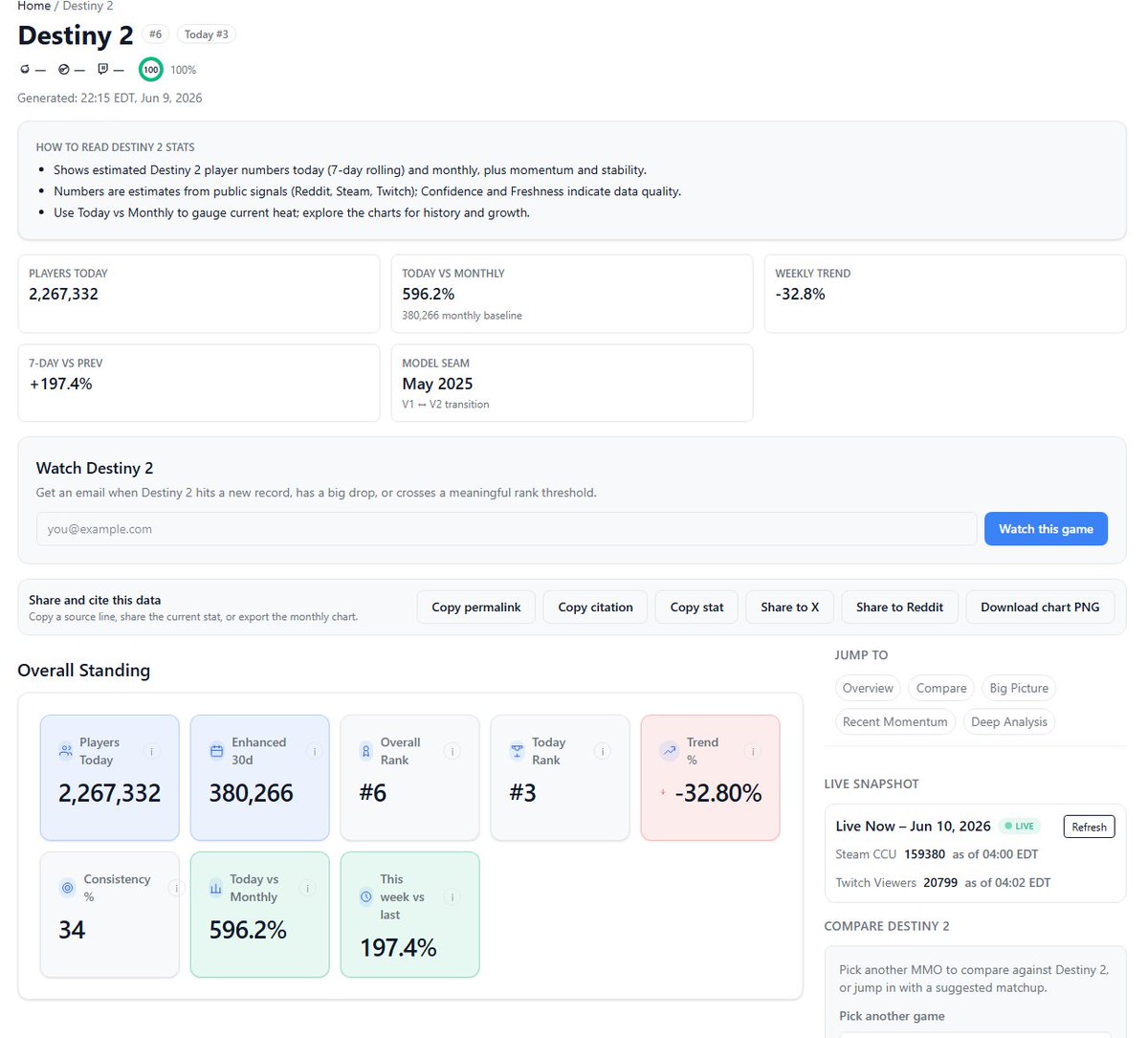Click the This week vs last clock icon
1148x1038 pixels.
click(365, 897)
